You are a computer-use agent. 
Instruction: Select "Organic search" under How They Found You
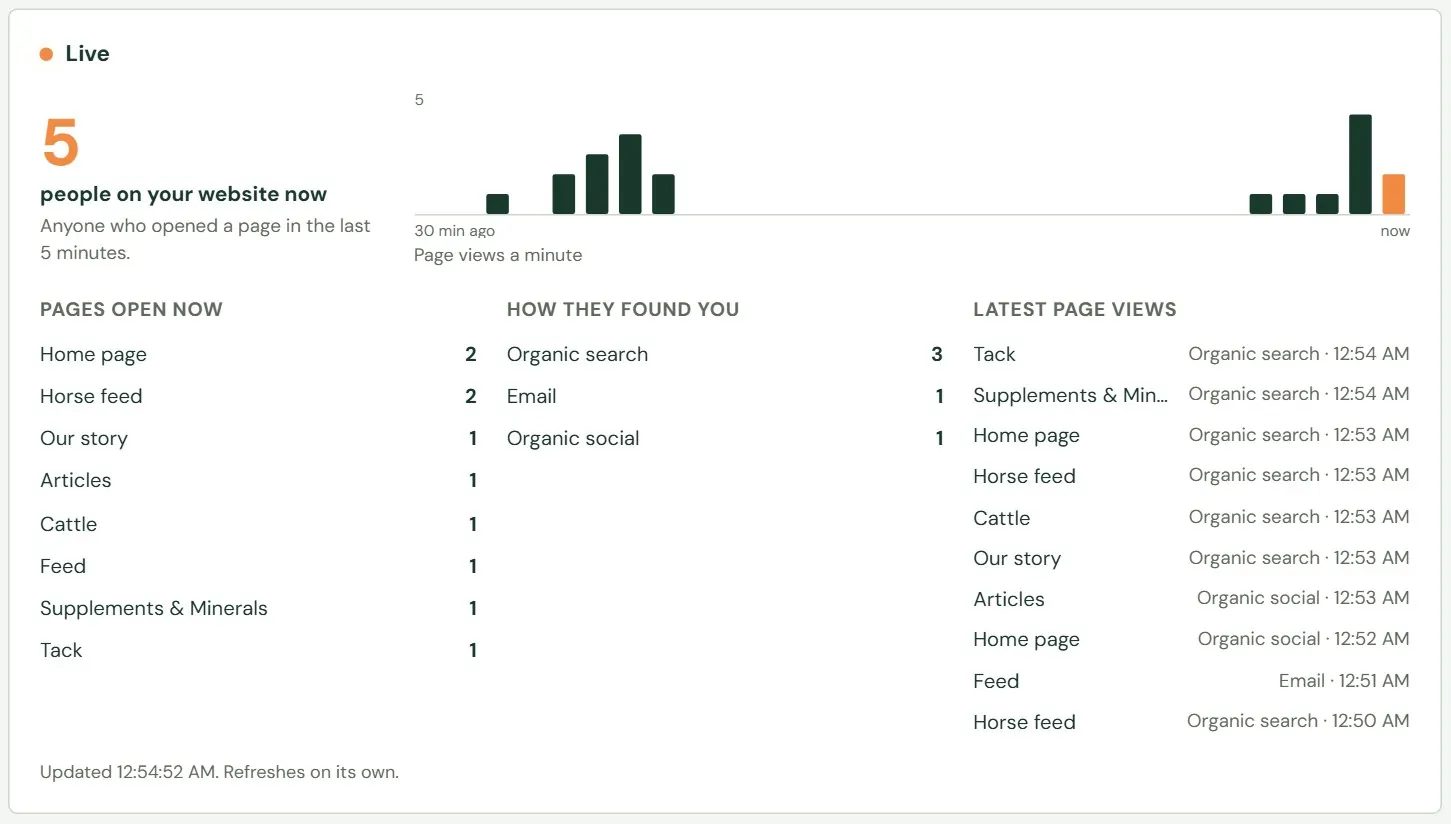(x=577, y=355)
